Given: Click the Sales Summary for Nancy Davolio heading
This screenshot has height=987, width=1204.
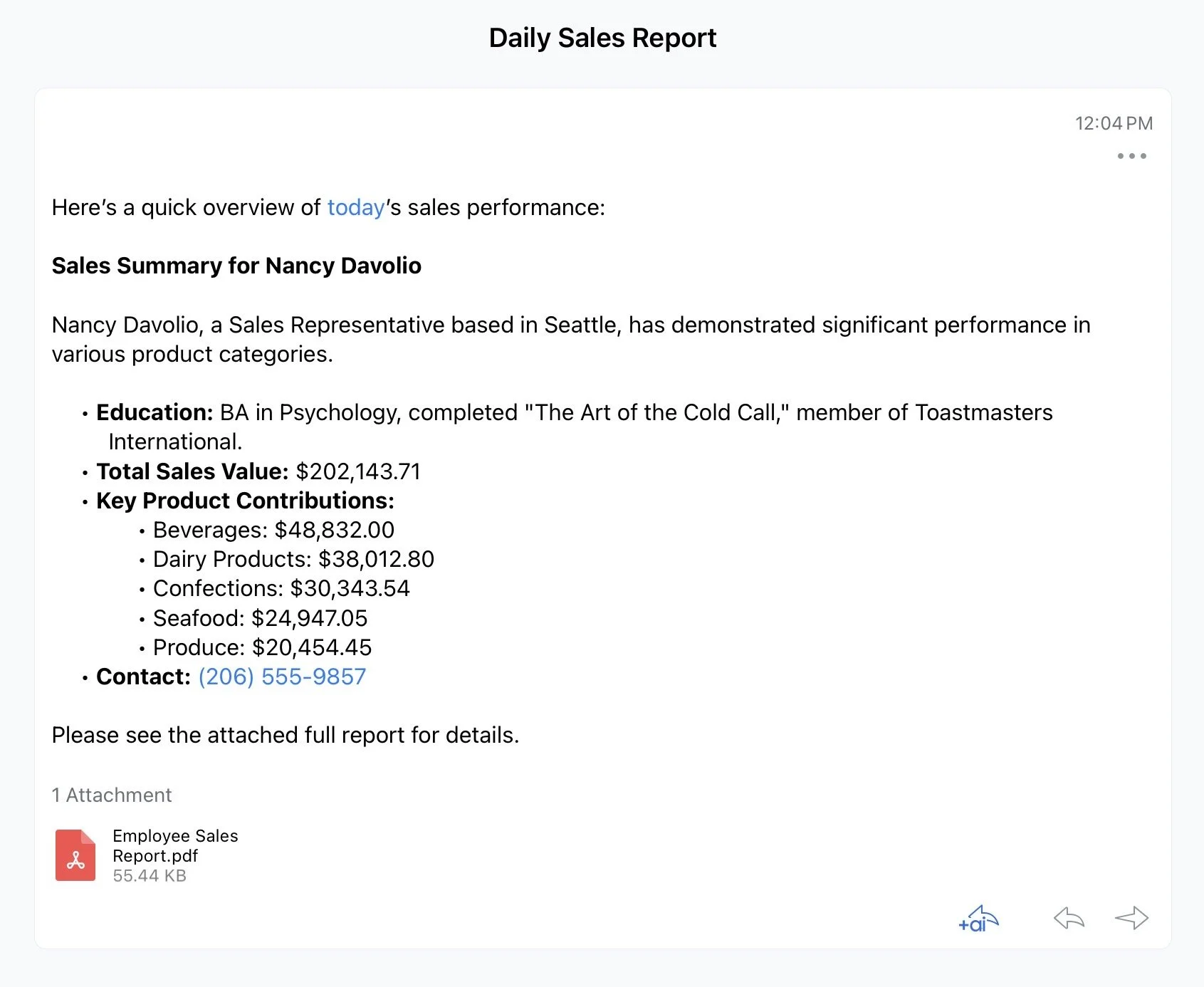Looking at the screenshot, I should pos(236,266).
